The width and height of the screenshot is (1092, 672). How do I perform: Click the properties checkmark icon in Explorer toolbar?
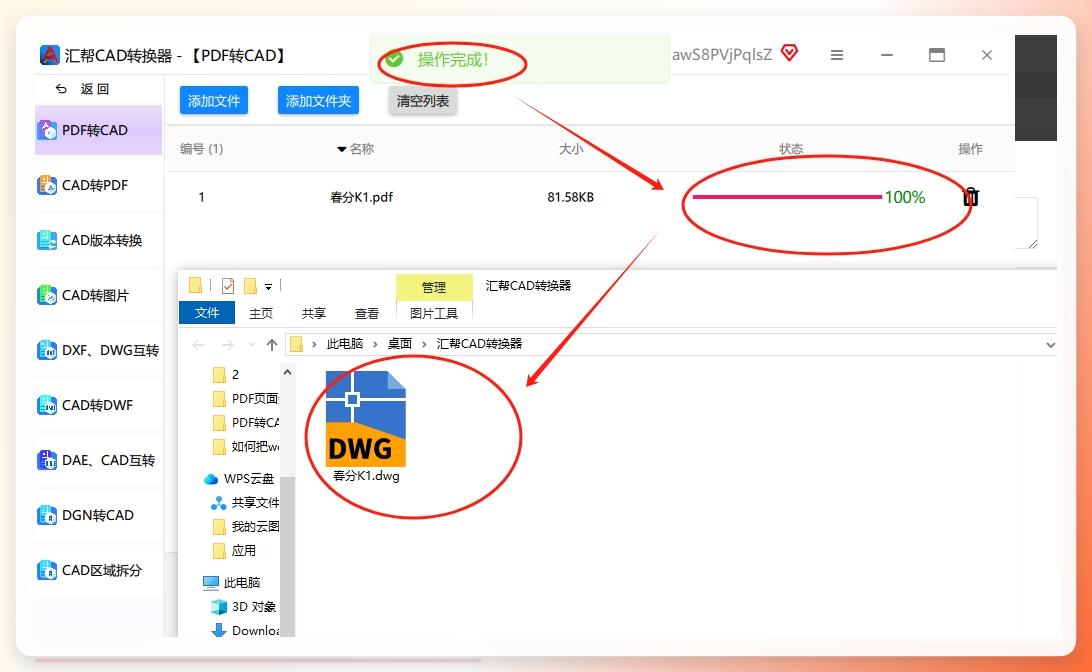pyautogui.click(x=228, y=286)
